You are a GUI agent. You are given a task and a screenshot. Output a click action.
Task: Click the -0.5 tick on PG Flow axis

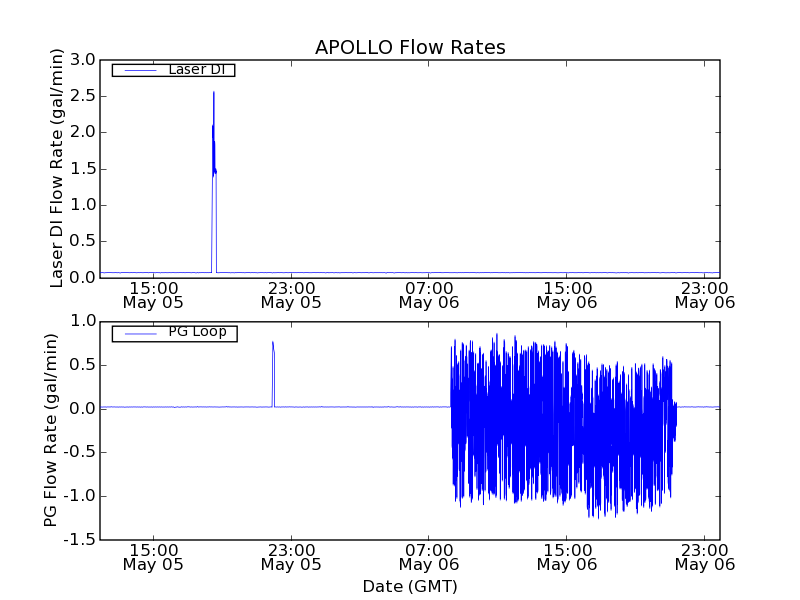tap(81, 453)
